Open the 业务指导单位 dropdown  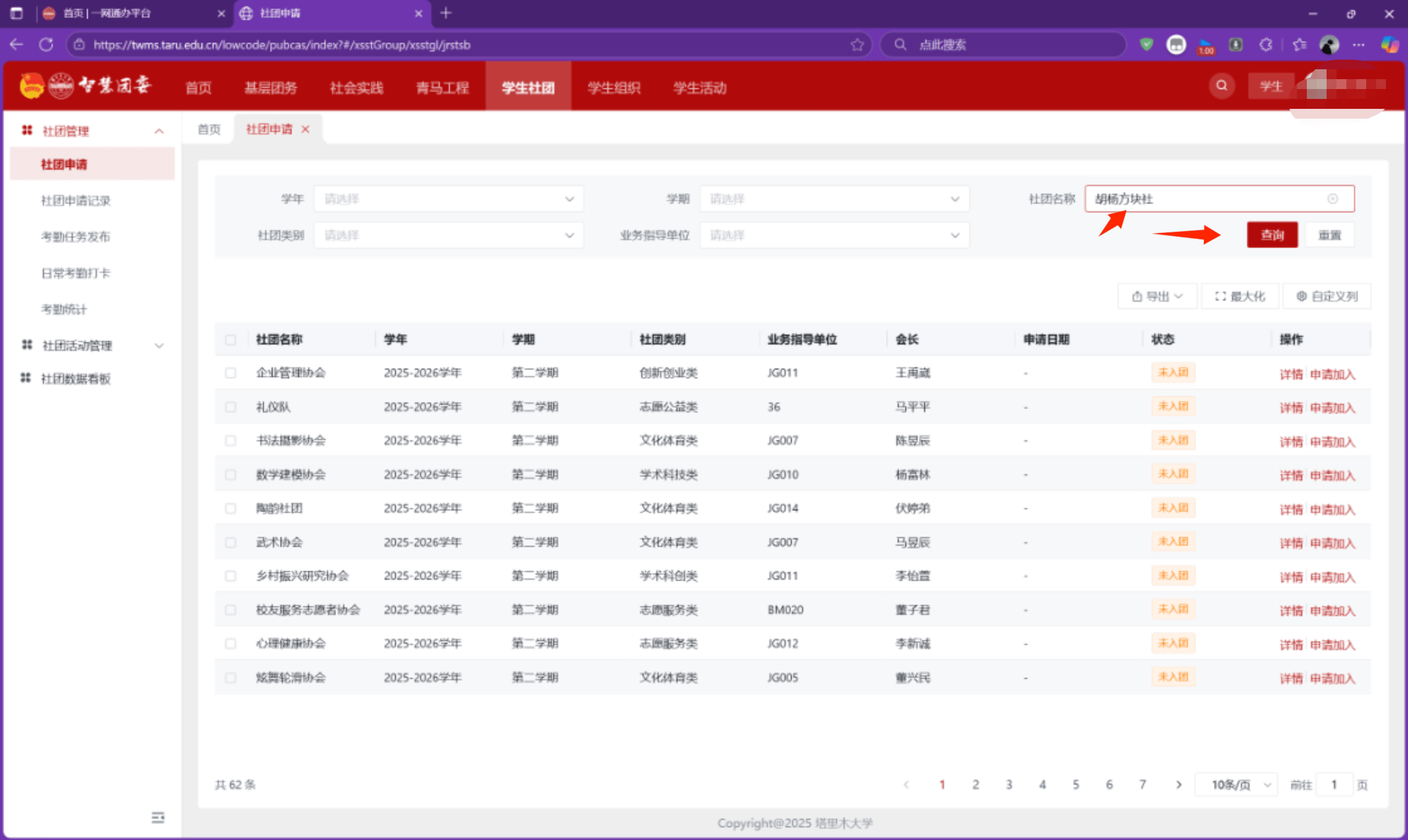(834, 235)
